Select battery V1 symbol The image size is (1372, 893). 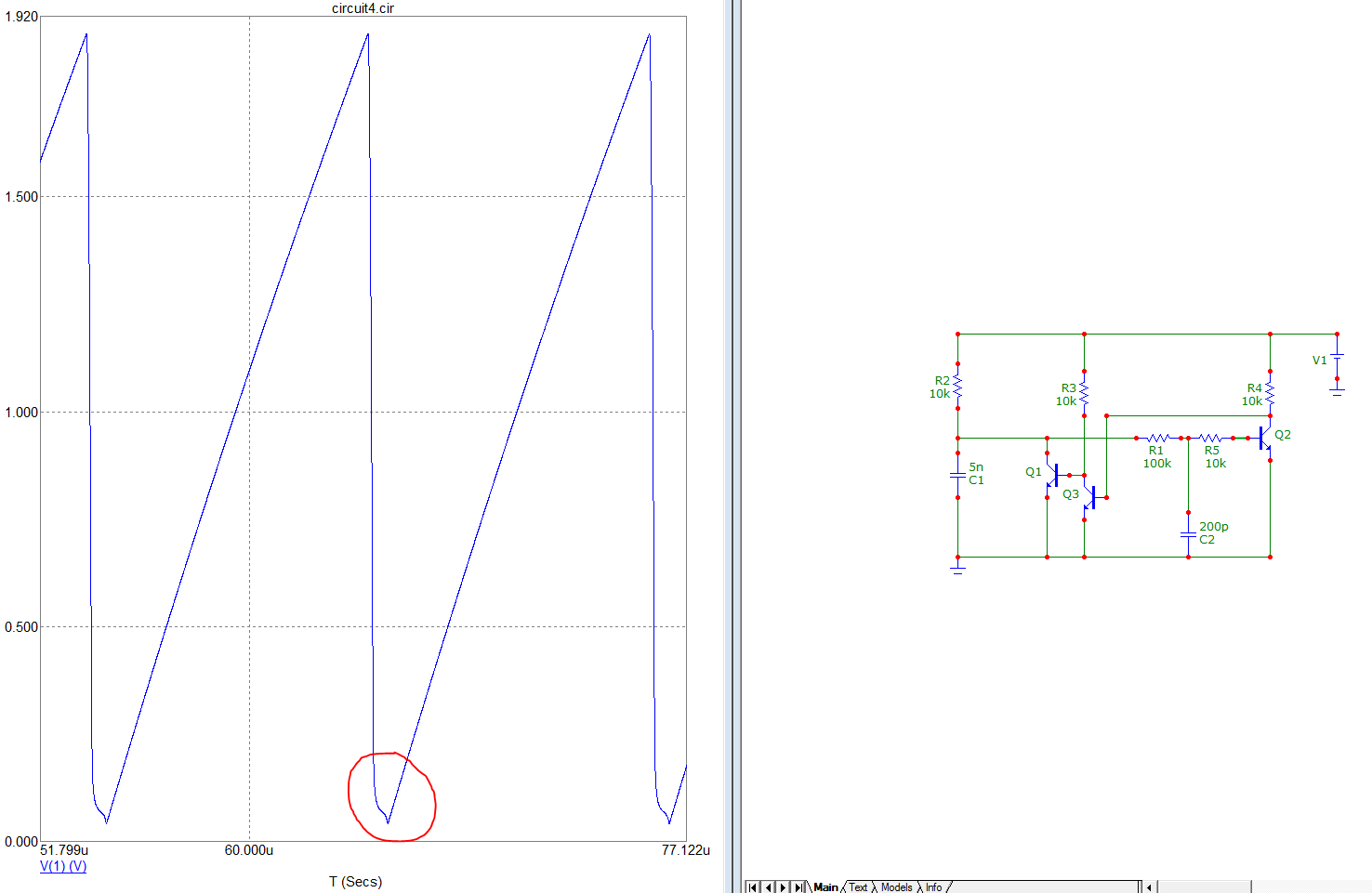click(x=1337, y=356)
